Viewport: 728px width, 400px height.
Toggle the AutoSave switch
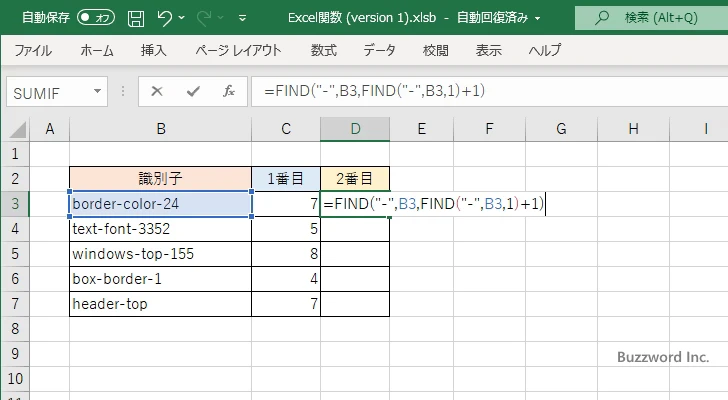[96, 18]
